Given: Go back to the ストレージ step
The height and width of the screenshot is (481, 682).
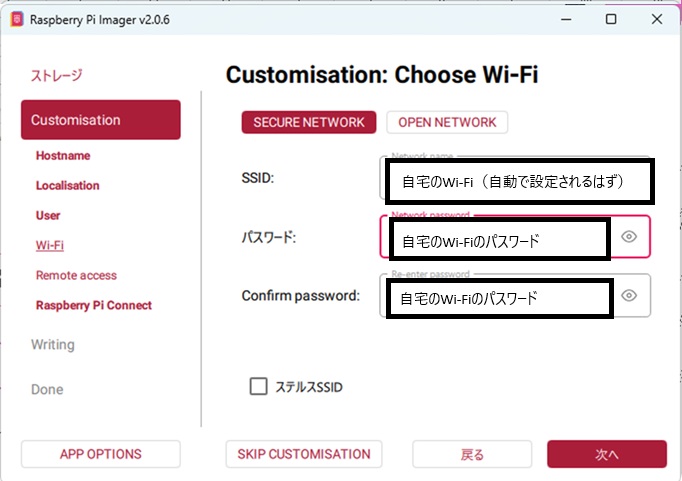Looking at the screenshot, I should click(x=56, y=75).
